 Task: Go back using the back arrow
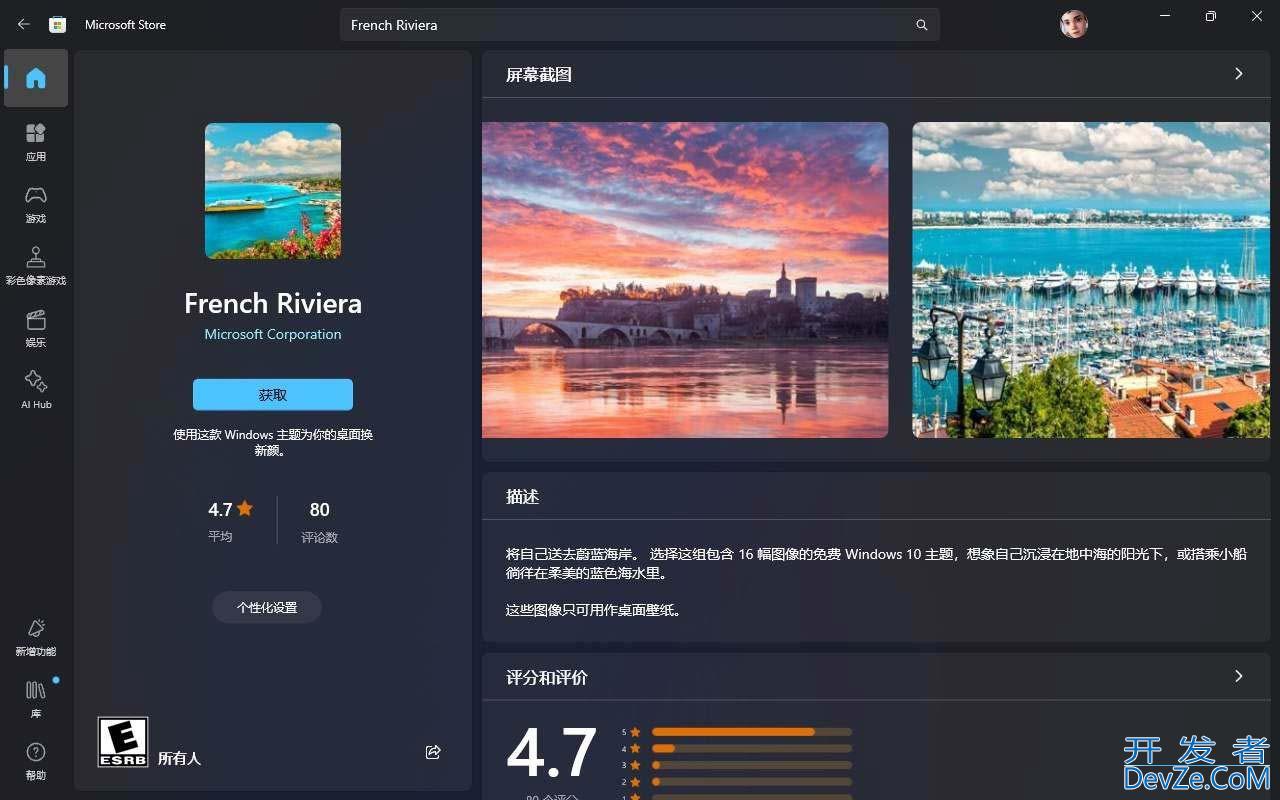coord(24,24)
